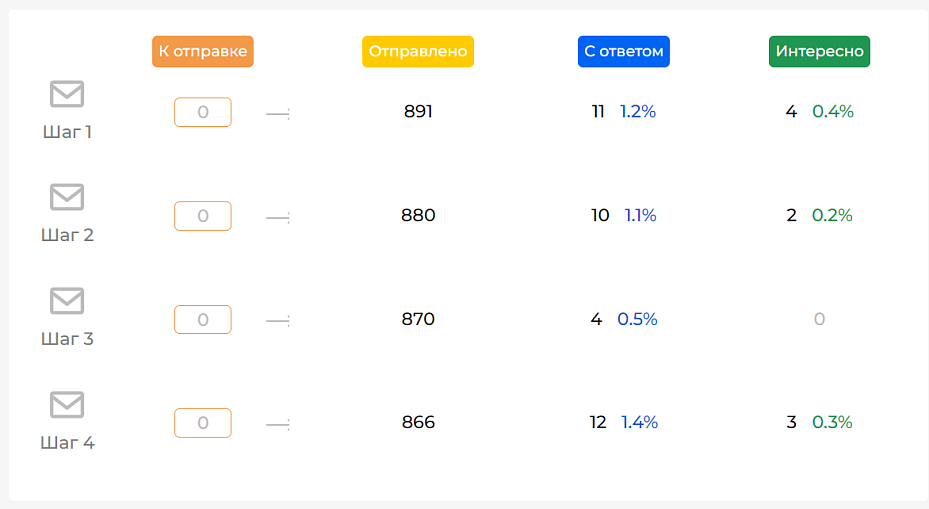
Task: Open the 1.2% reply rate link
Action: [x=638, y=111]
